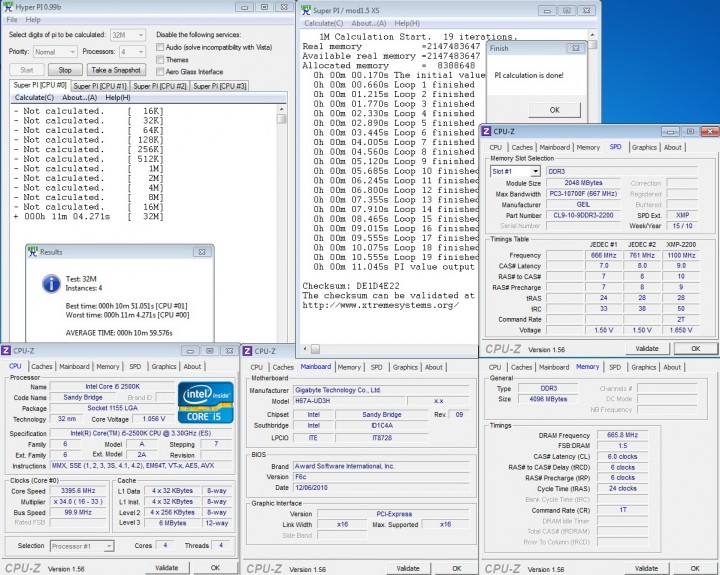The image size is (720, 575).
Task: Click Hyper PI results vertical scrollbar thumb
Action: tap(281, 119)
